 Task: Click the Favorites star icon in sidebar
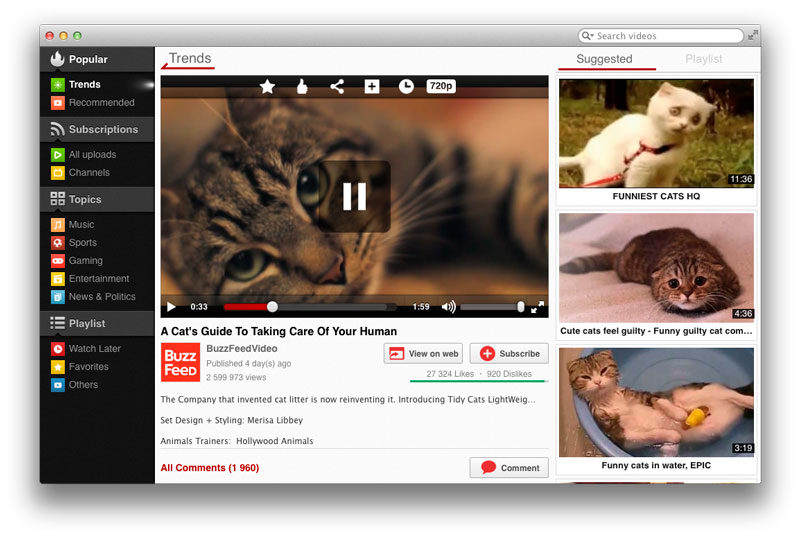(58, 366)
